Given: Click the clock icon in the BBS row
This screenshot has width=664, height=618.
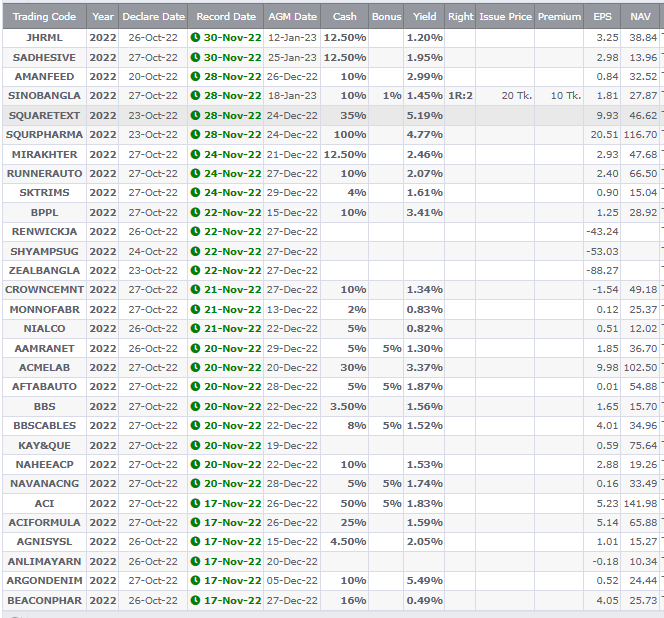Looking at the screenshot, I should (195, 406).
